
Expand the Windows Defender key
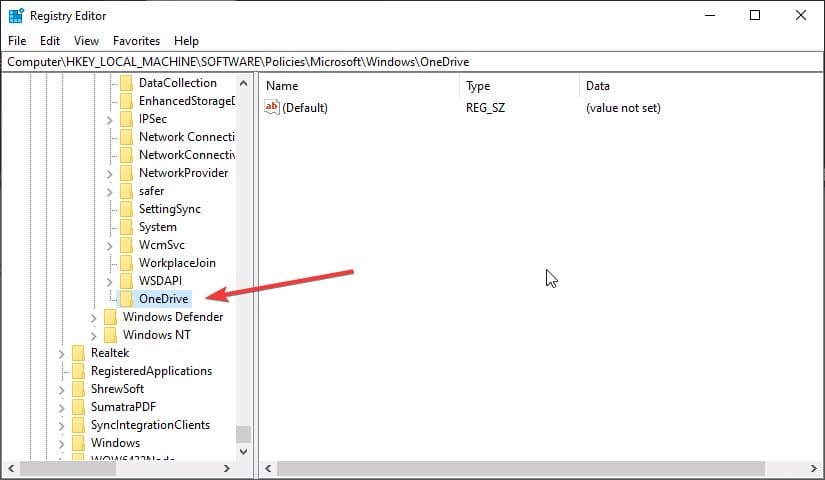94,318
